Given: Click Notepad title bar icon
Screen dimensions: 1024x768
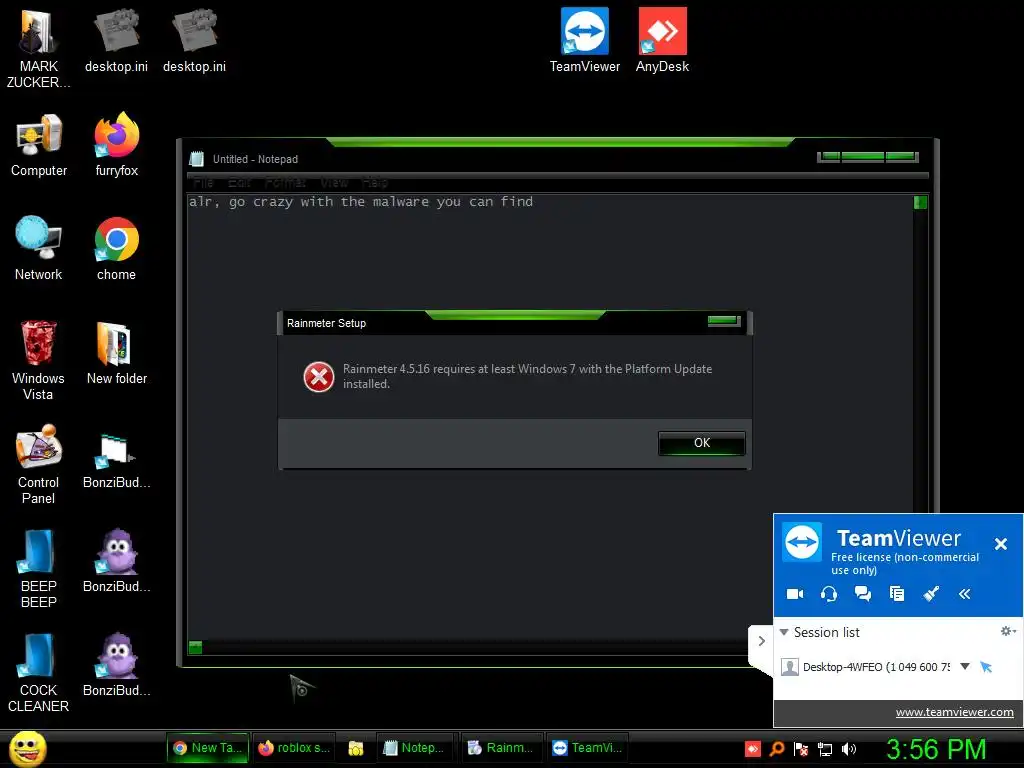Looking at the screenshot, I should [x=196, y=159].
